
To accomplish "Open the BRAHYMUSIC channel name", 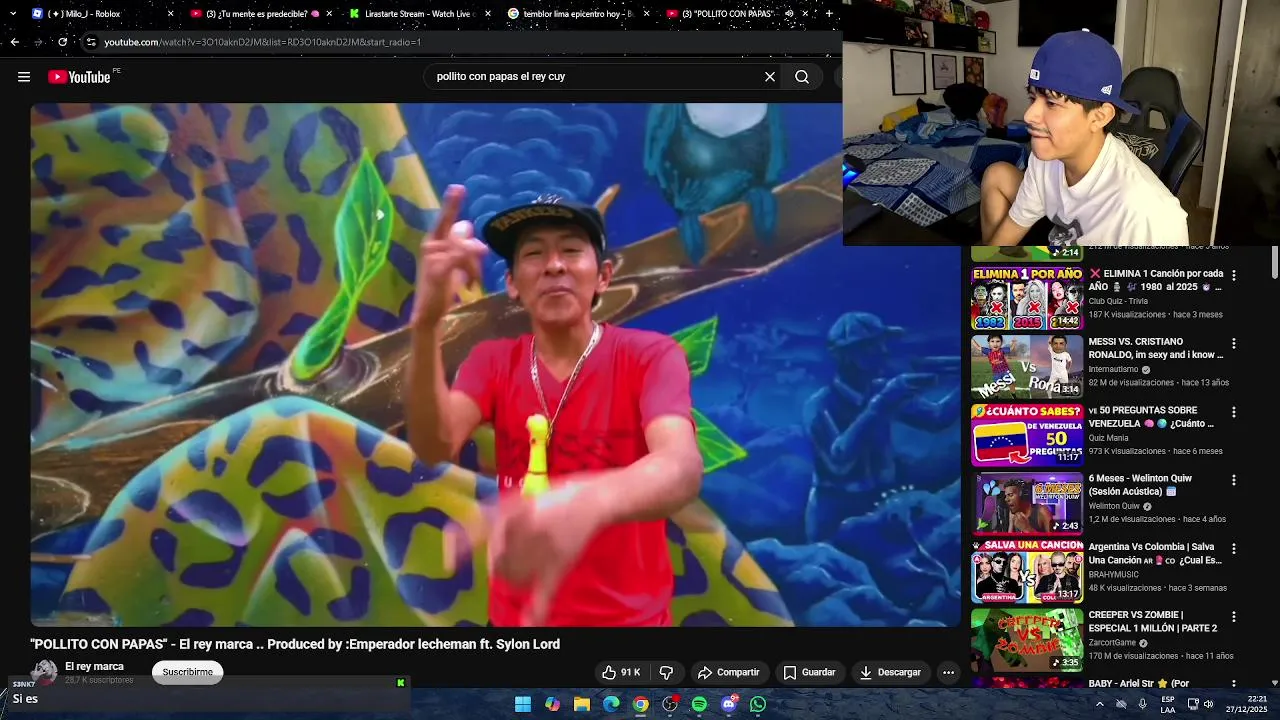I will (x=1114, y=574).
